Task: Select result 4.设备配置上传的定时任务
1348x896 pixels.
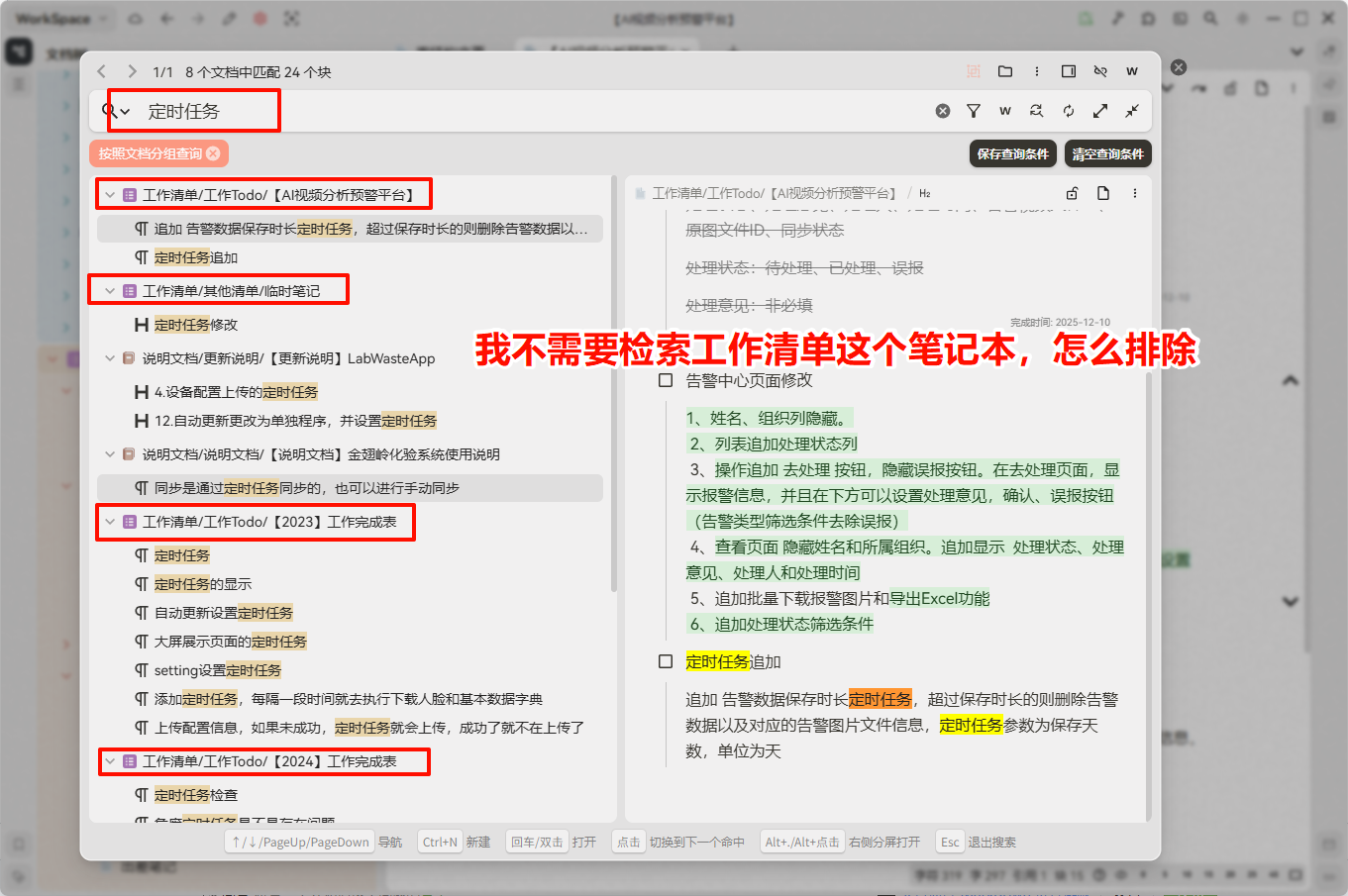Action: pos(350,392)
